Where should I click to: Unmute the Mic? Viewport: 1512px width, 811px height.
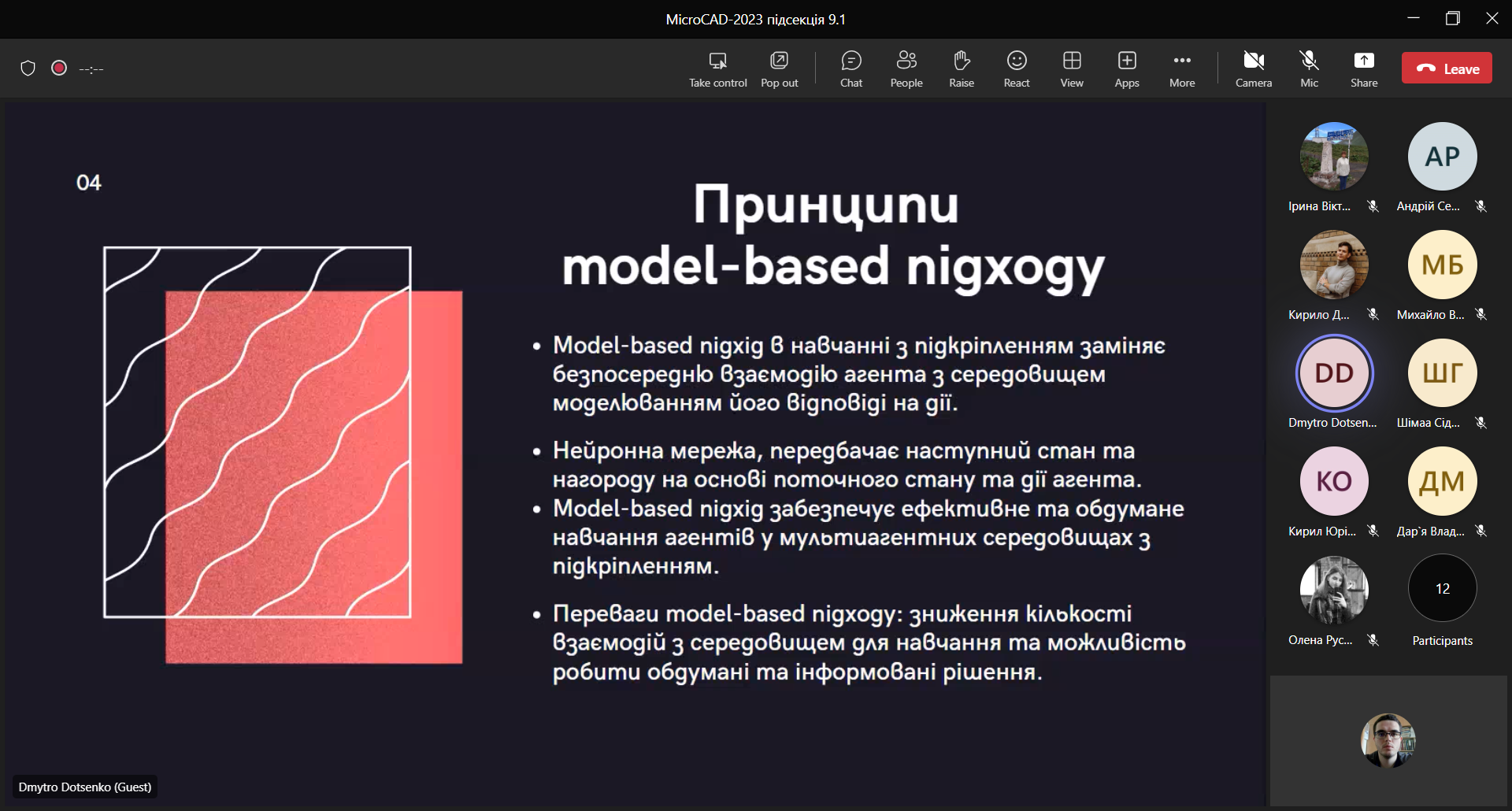click(1309, 61)
